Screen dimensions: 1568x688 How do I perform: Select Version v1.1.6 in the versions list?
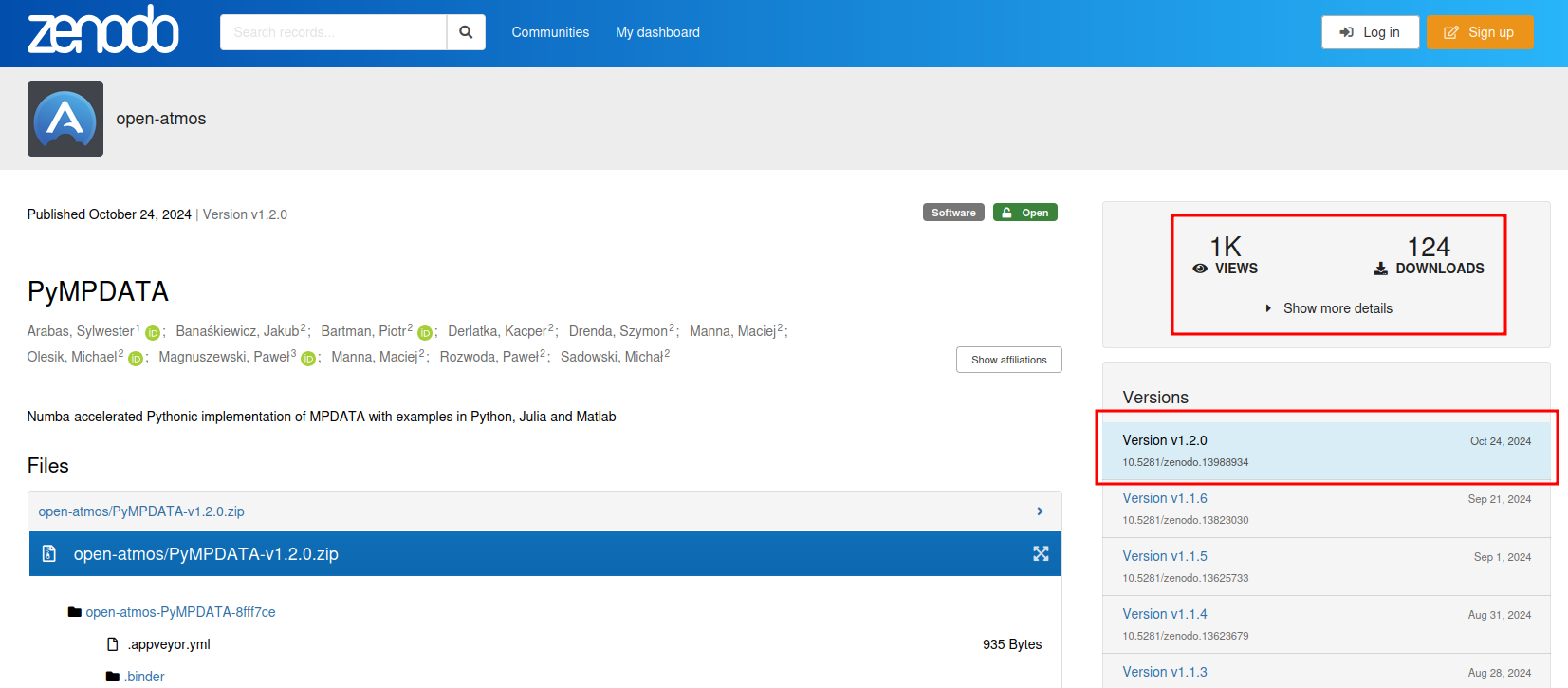(x=1165, y=498)
